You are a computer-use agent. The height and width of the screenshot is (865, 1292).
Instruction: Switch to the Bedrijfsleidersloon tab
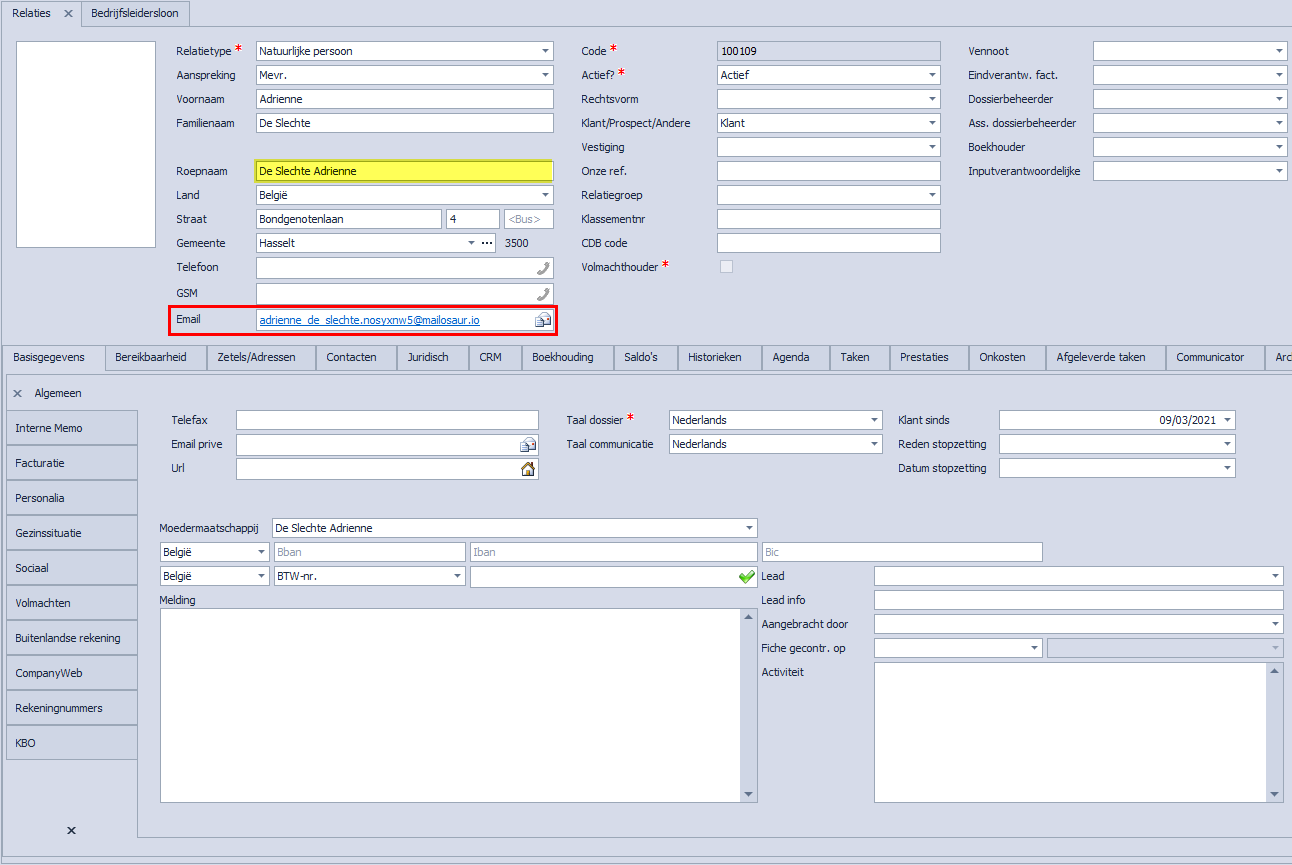click(x=134, y=14)
